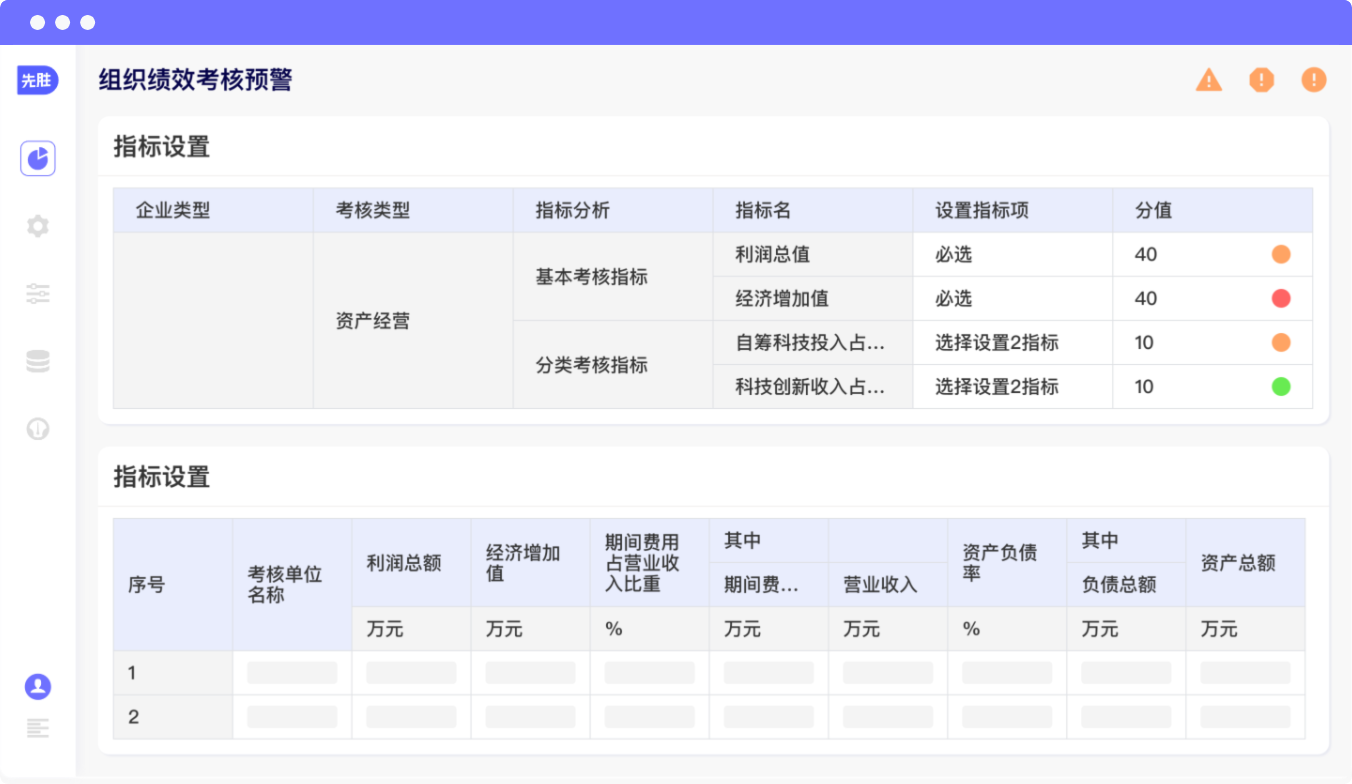
Task: Open the database stack sidebar icon
Action: 38,362
